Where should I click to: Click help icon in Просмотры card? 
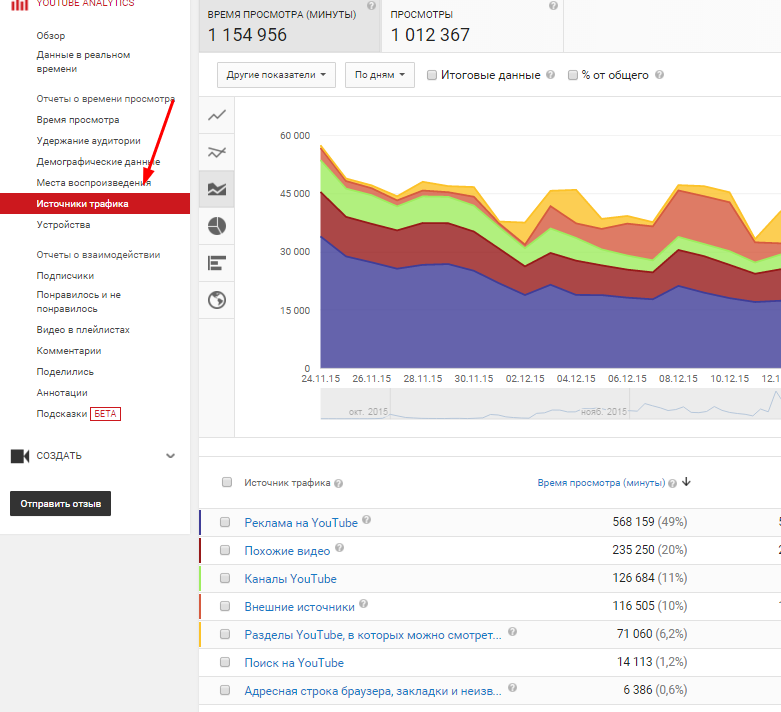[553, 5]
